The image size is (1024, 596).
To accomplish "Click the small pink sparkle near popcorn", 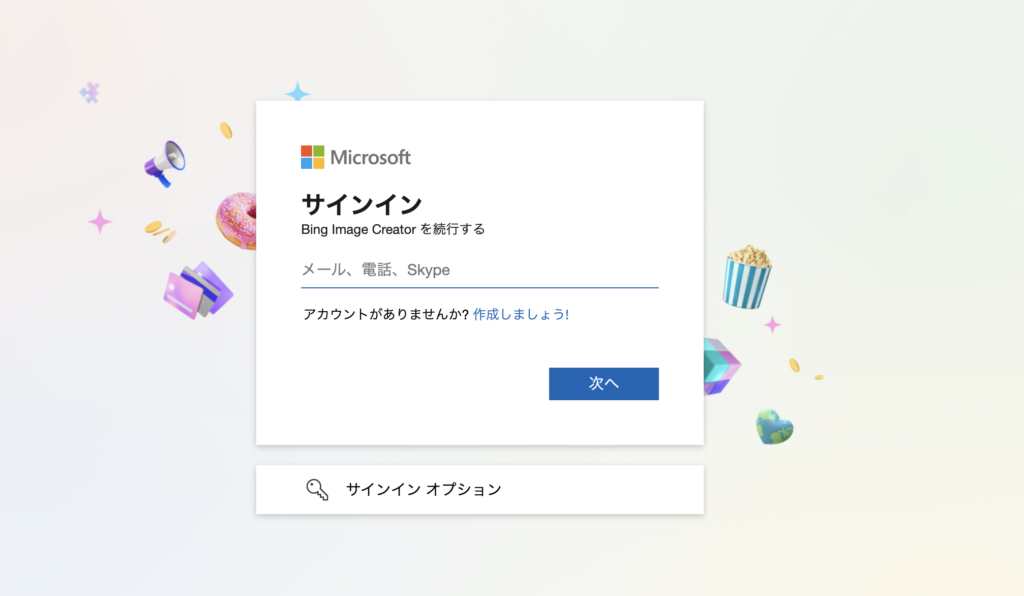I will coord(772,324).
